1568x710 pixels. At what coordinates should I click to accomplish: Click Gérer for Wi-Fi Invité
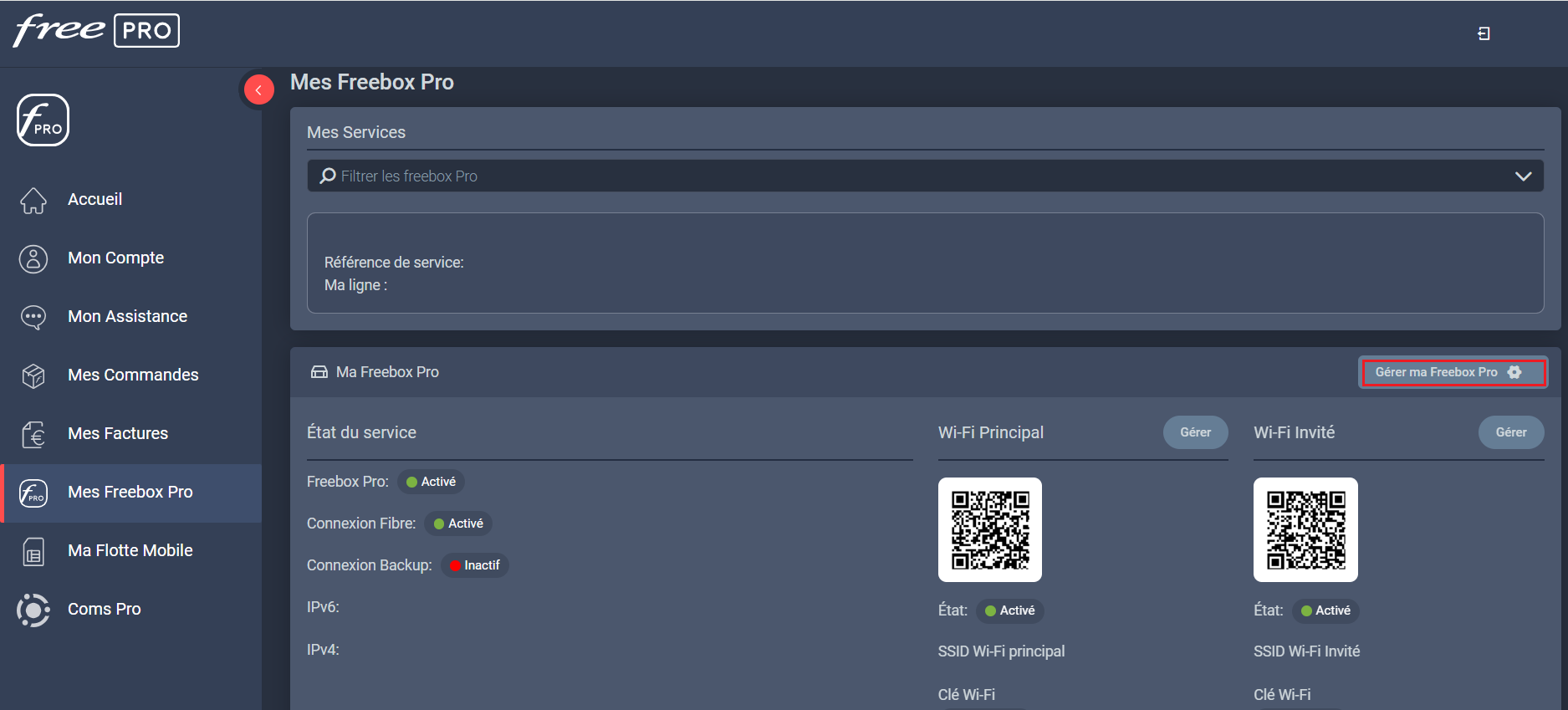(x=1511, y=432)
